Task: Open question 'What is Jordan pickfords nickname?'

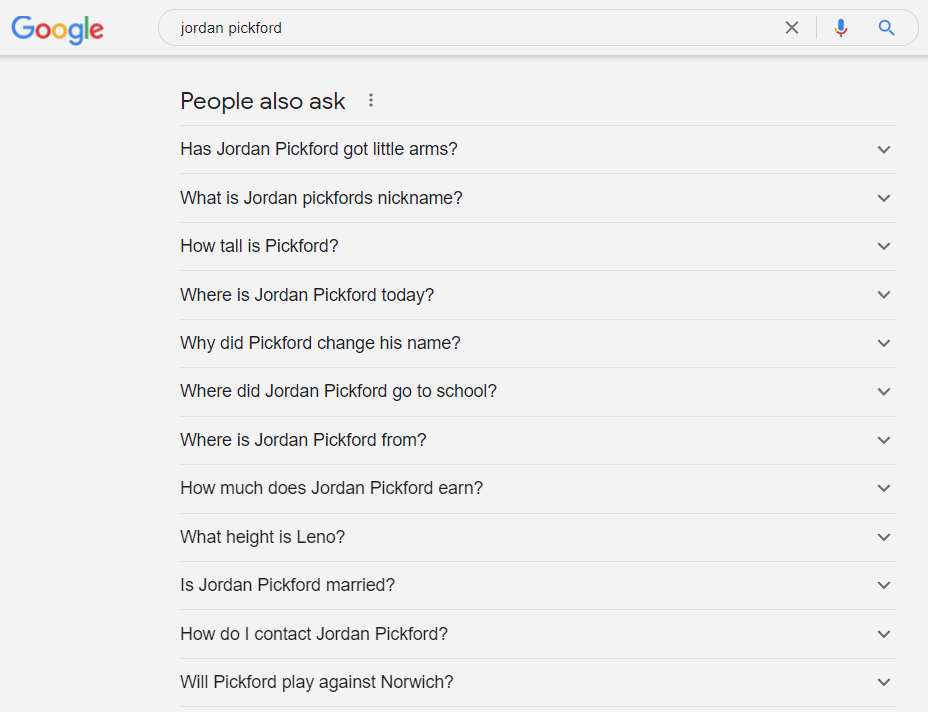Action: click(x=539, y=198)
